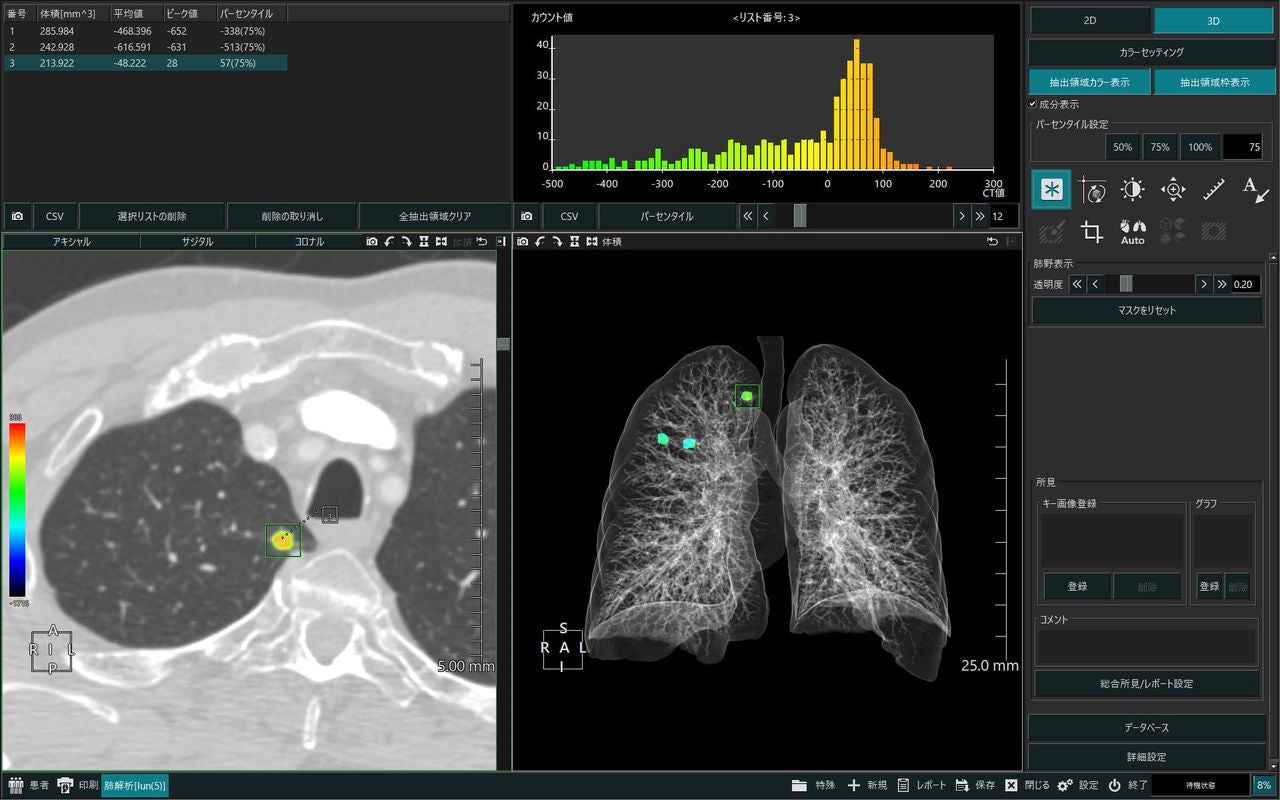Select the ruler measurement tool
The width and height of the screenshot is (1280, 800).
[x=1214, y=190]
